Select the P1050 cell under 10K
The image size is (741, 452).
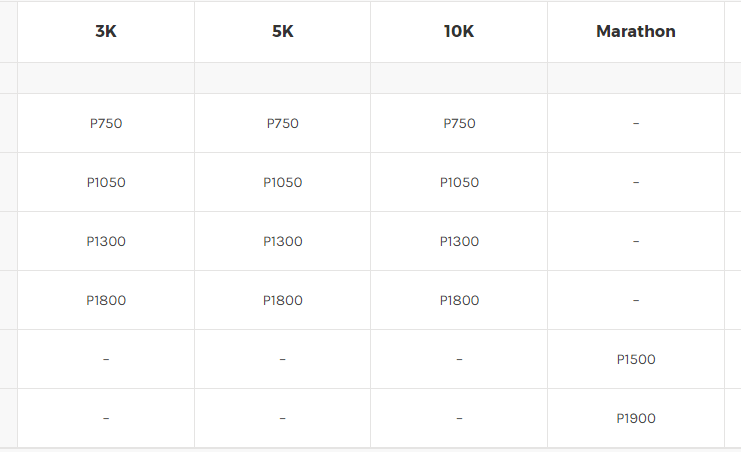click(459, 182)
